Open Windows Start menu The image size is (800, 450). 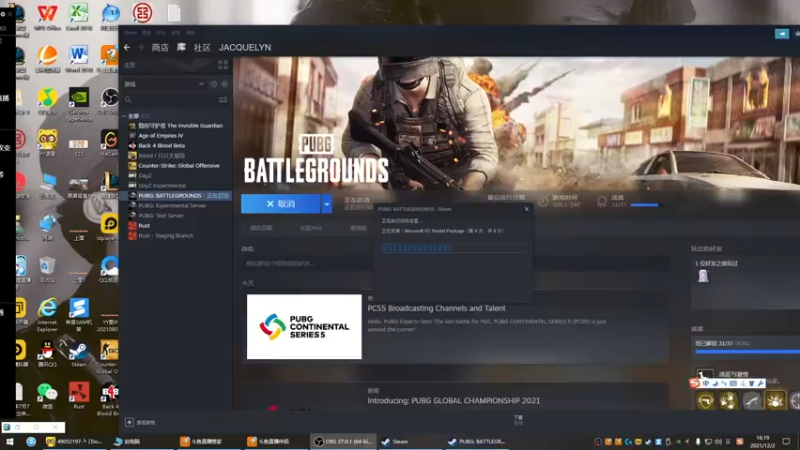[9, 441]
